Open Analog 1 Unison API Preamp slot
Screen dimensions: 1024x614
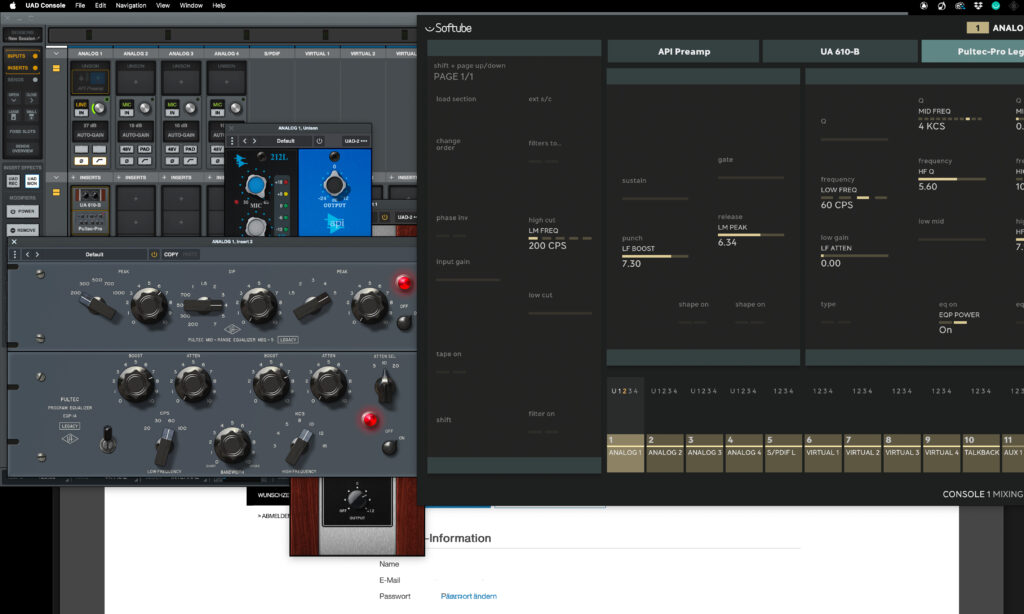click(x=90, y=82)
